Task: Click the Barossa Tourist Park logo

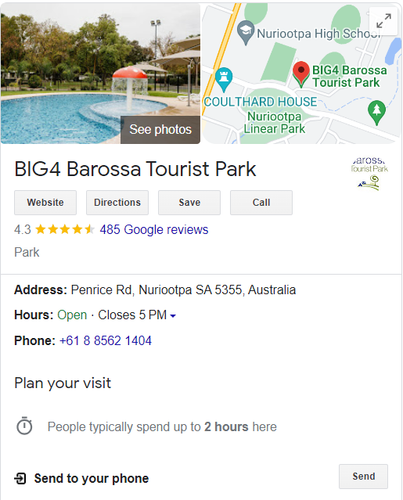Action: [370, 173]
